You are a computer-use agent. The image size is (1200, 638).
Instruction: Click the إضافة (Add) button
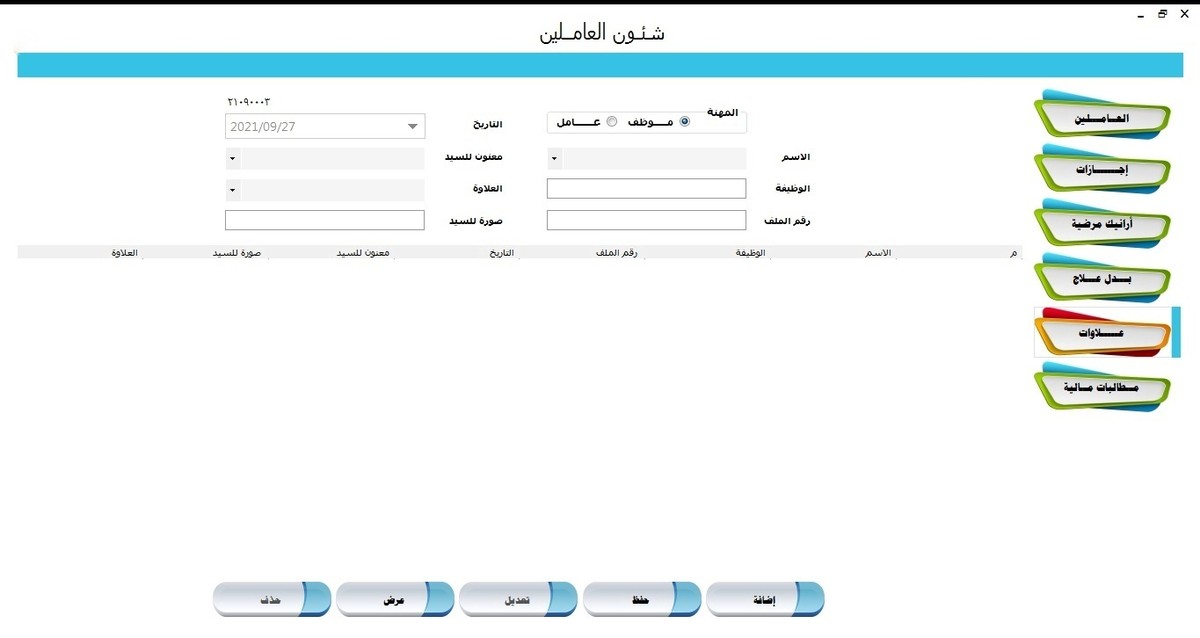[x=766, y=598]
